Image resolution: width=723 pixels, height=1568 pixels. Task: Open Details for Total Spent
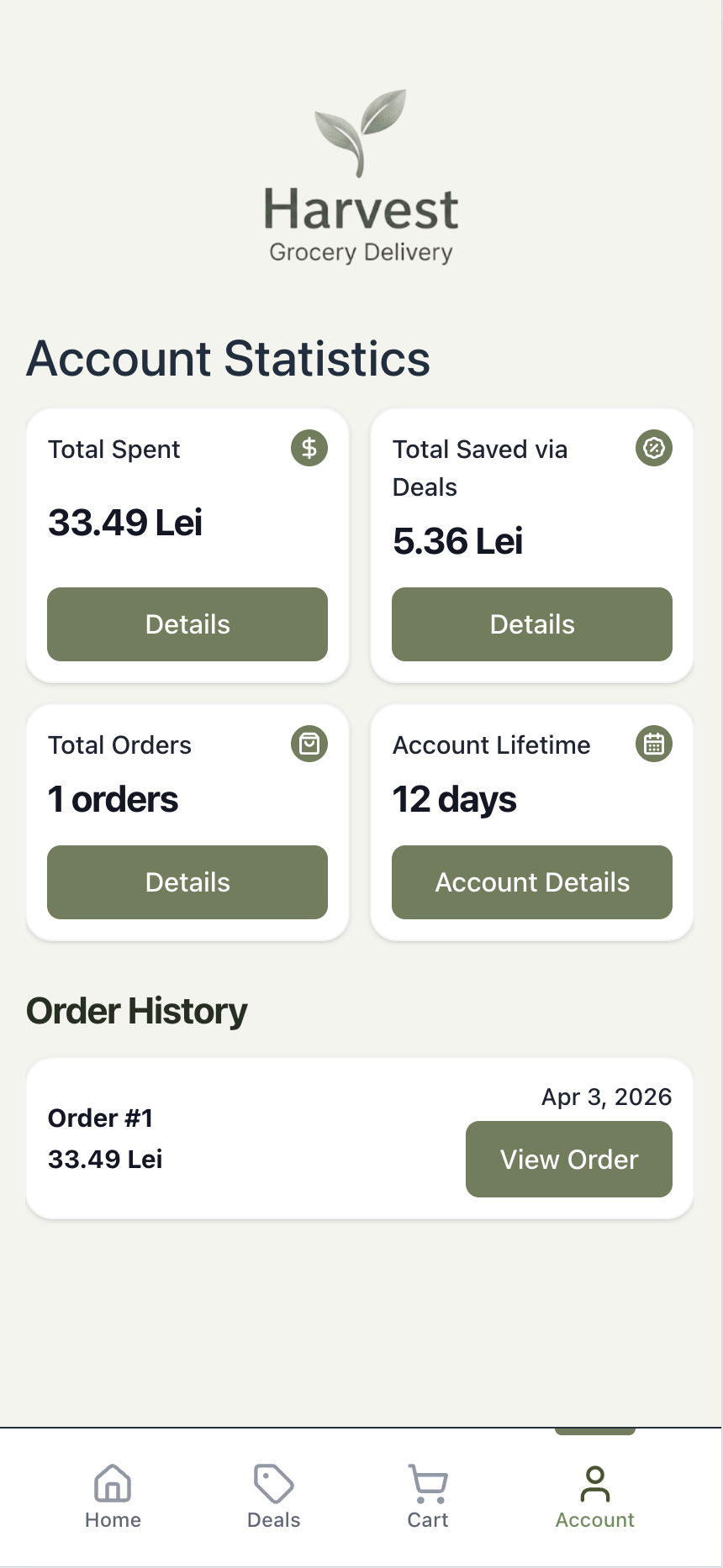[187, 624]
